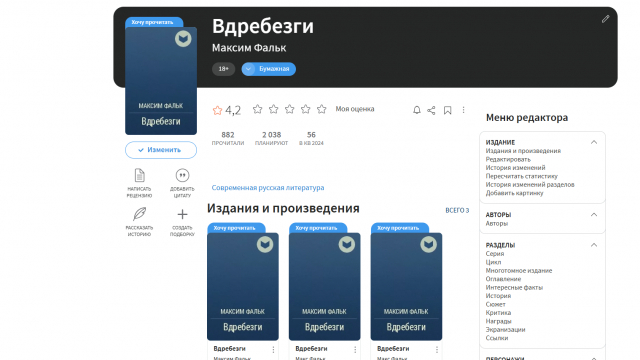
Task: Open История изменений разделов menu item
Action: [x=530, y=184]
